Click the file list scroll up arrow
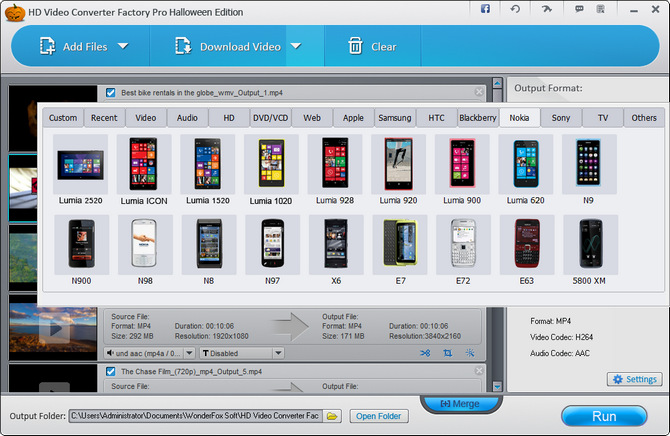Image resolution: width=670 pixels, height=436 pixels. point(497,83)
